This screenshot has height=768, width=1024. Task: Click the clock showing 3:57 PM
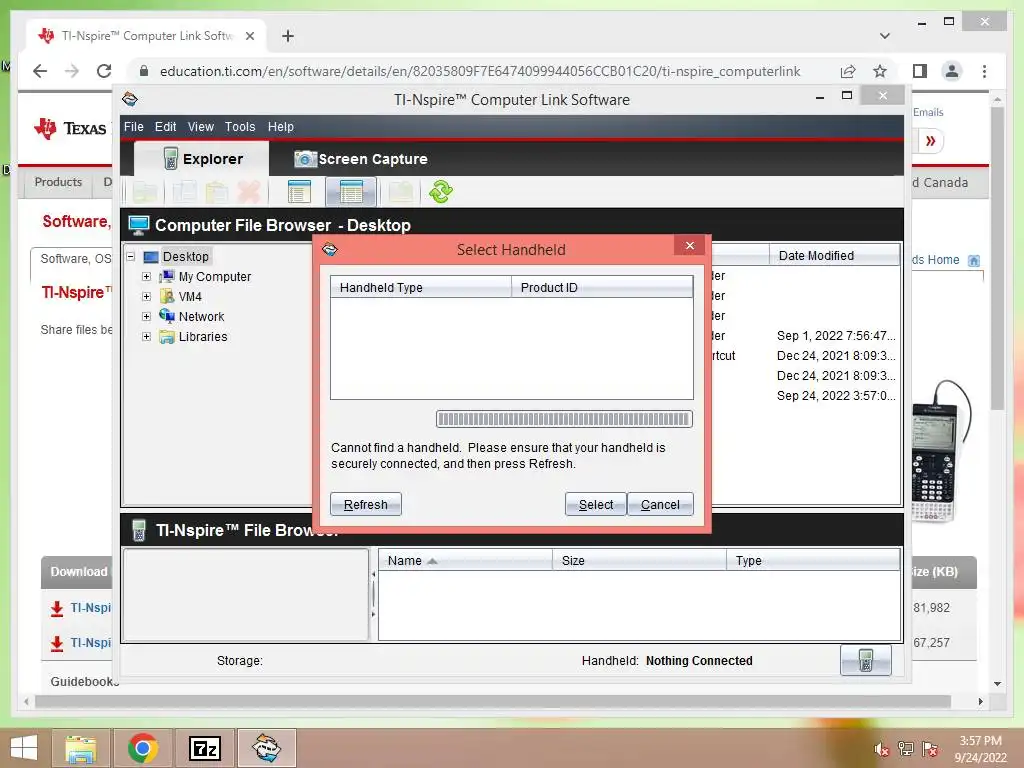coord(980,741)
